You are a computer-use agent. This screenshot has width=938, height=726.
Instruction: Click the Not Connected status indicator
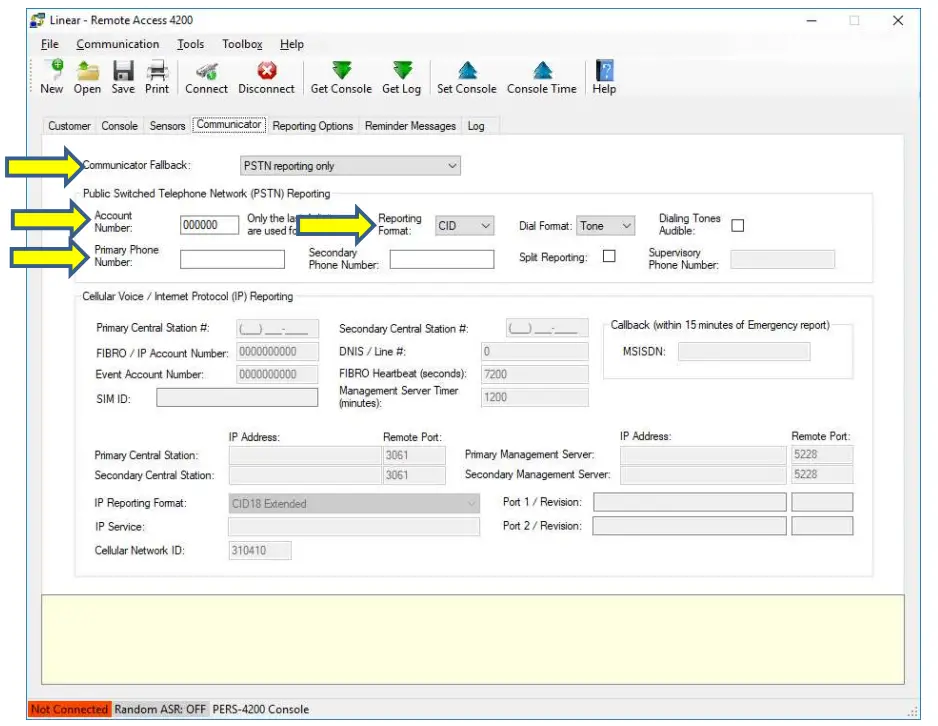click(x=68, y=709)
